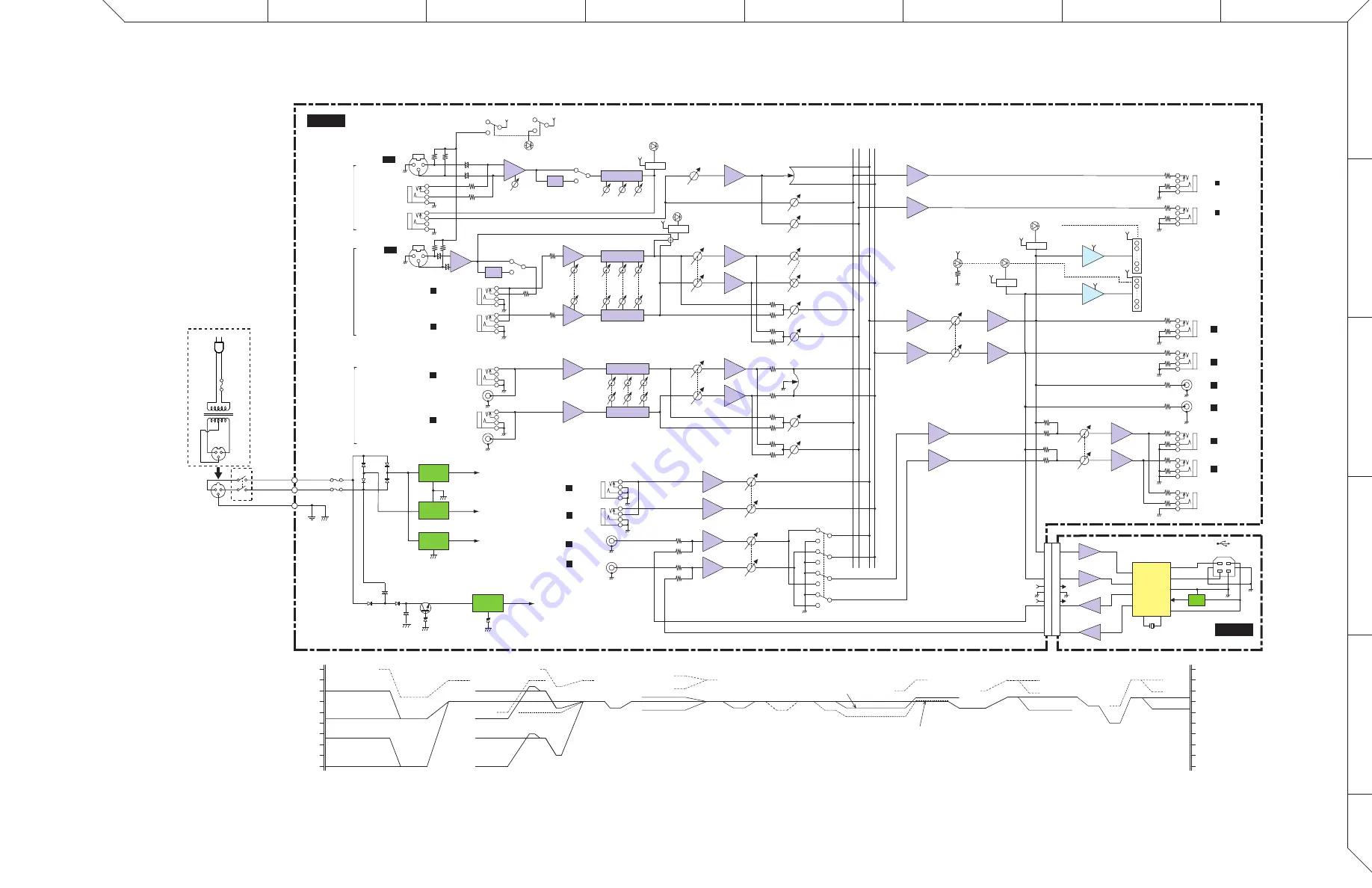Viewport: 1372px width, 888px height.
Task: Click the small green block beside yellow block
Action: click(x=1196, y=599)
